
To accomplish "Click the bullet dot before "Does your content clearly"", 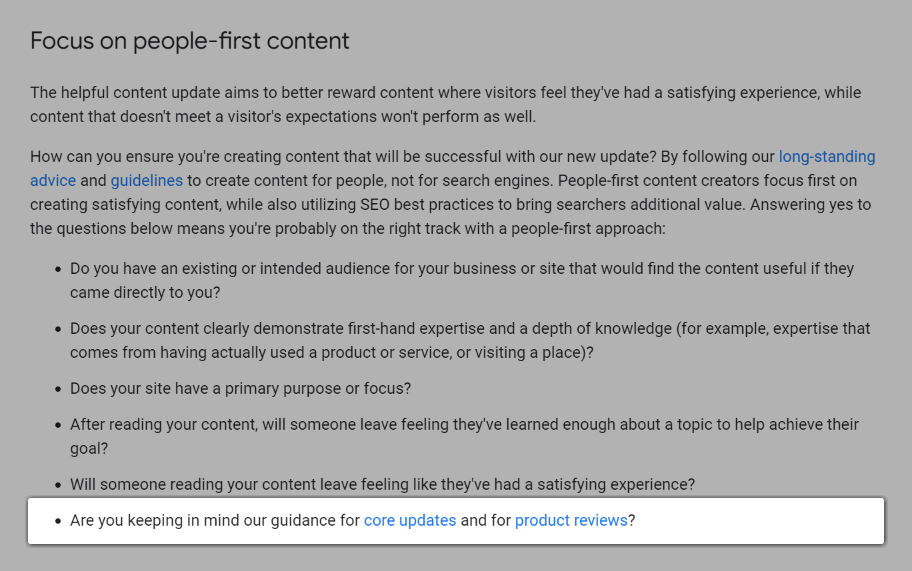I will 55,330.
